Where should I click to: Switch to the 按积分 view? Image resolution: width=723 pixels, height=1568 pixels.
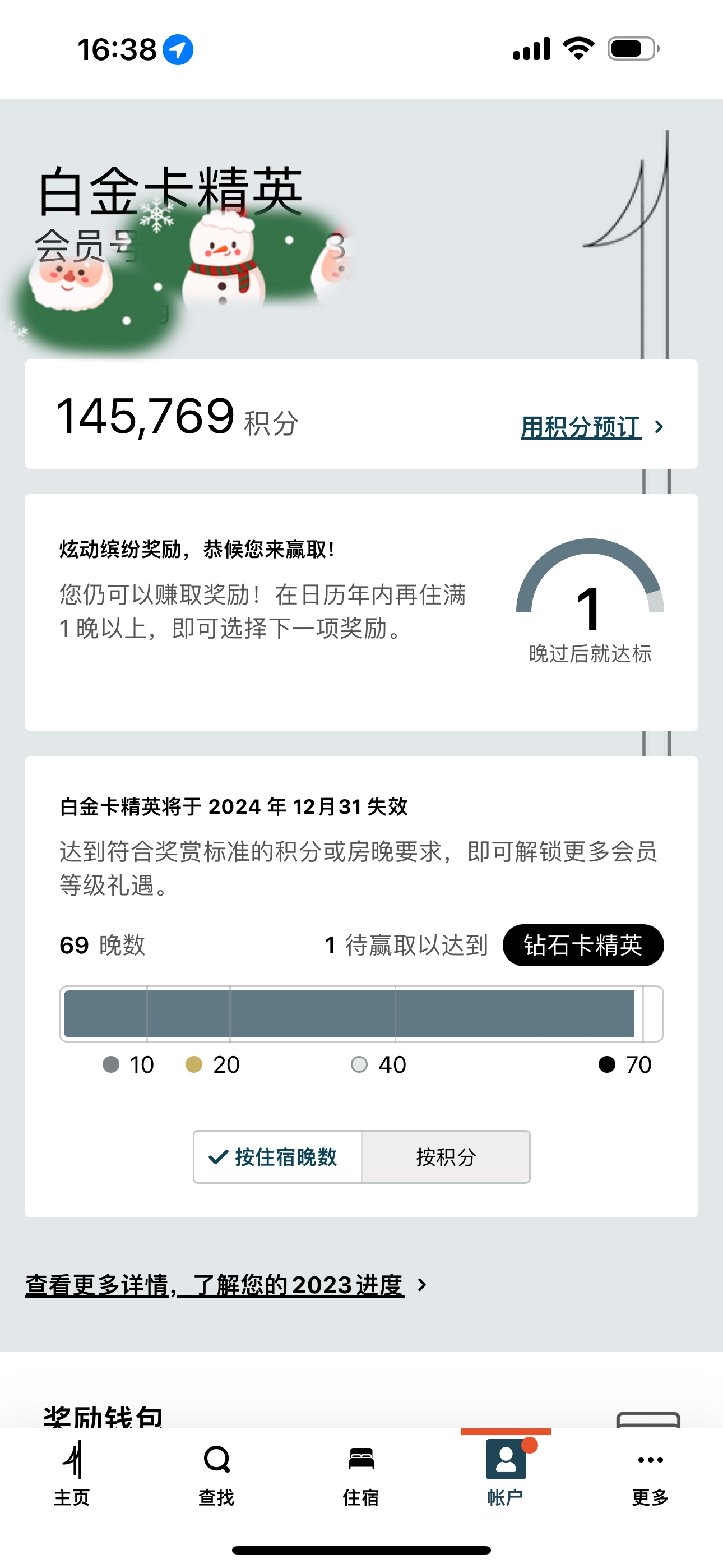click(446, 1156)
